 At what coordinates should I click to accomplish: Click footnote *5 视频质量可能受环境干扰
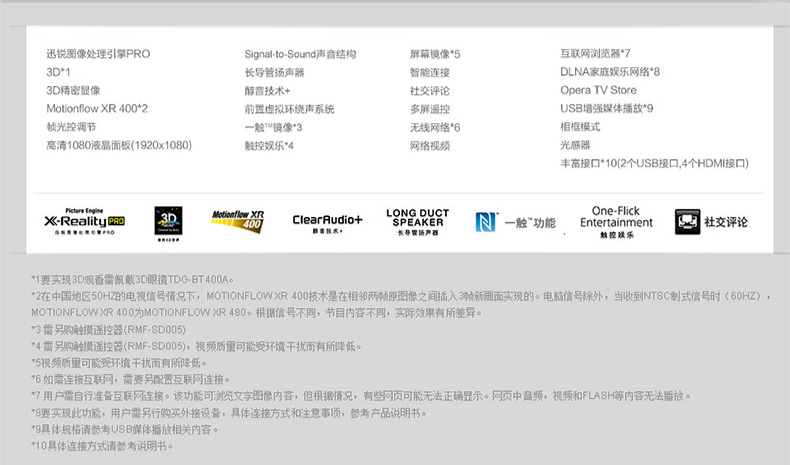[x=119, y=363]
